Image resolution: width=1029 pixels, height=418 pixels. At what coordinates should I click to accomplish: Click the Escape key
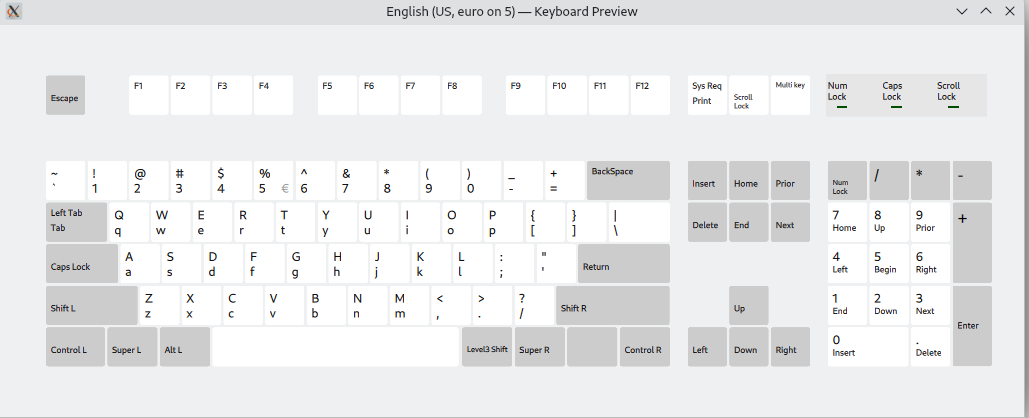pos(65,96)
